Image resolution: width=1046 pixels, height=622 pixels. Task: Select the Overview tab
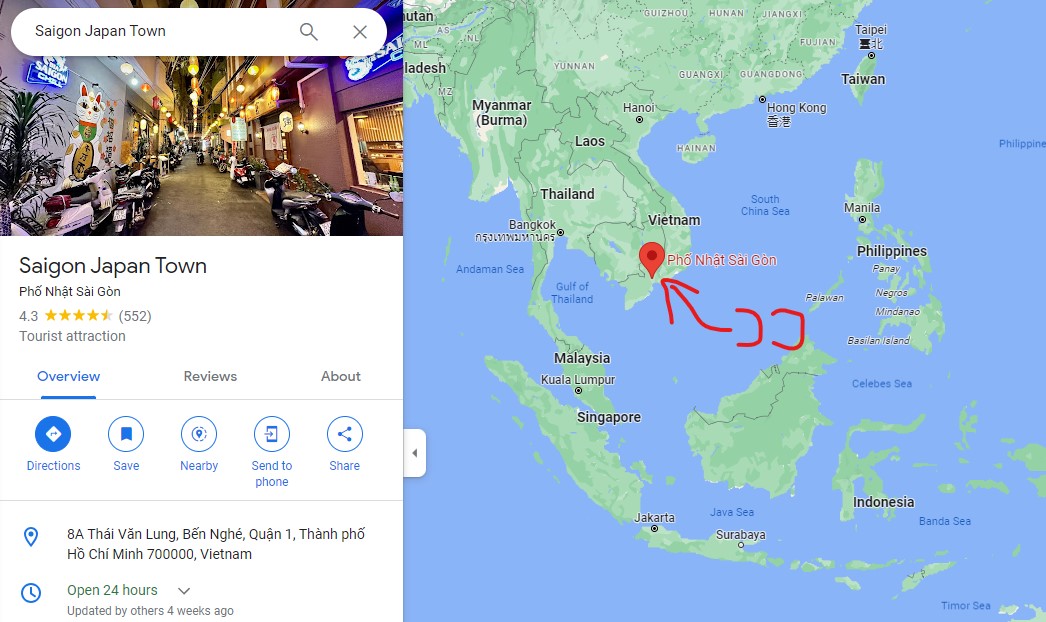click(69, 376)
